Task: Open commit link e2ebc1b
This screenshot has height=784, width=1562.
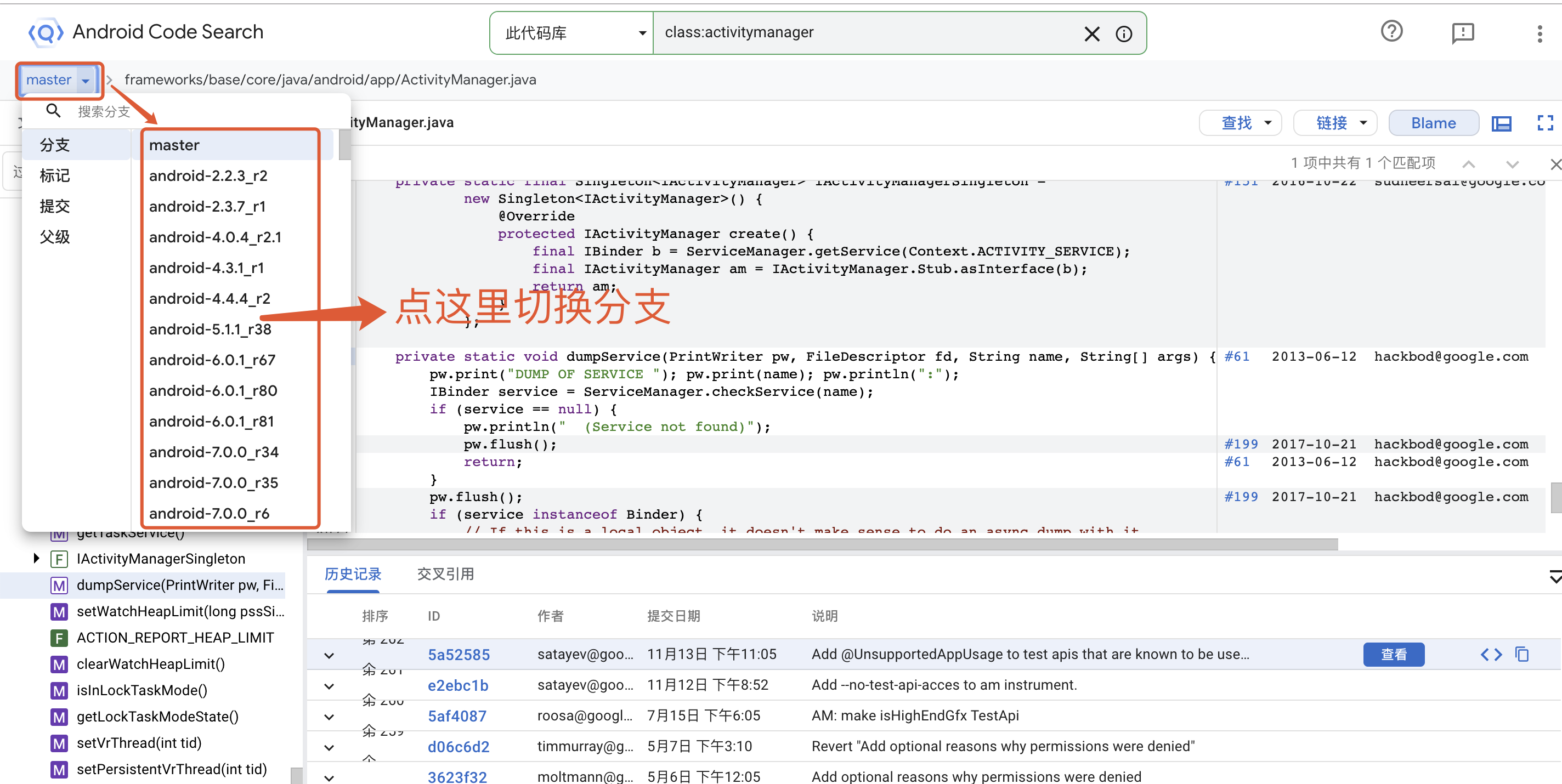Action: (x=458, y=685)
